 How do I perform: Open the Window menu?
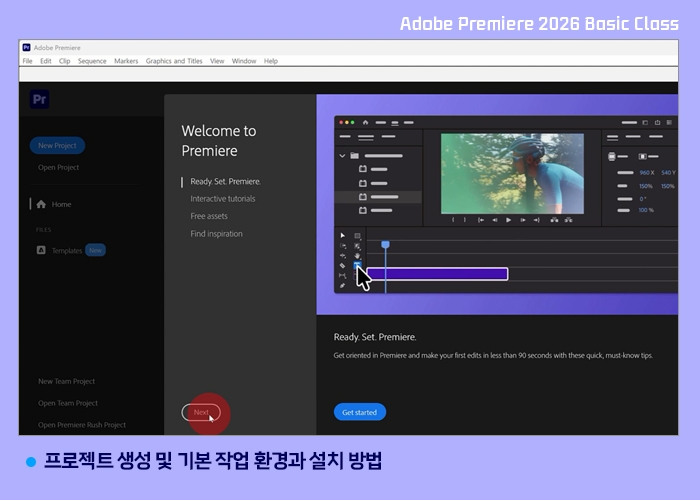[244, 61]
